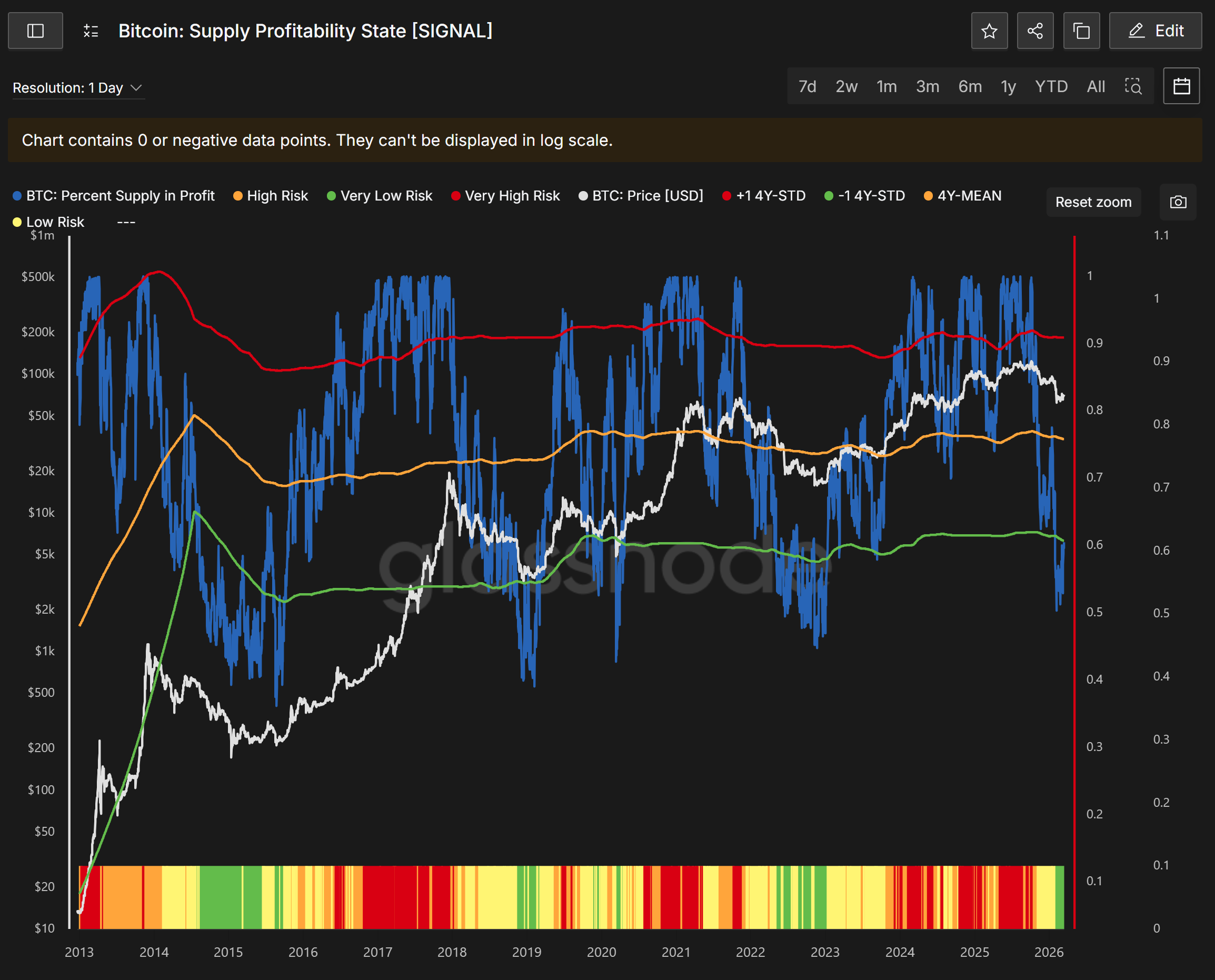Screen dimensions: 1215x980
Task: Open the share icon button
Action: pos(1034,31)
